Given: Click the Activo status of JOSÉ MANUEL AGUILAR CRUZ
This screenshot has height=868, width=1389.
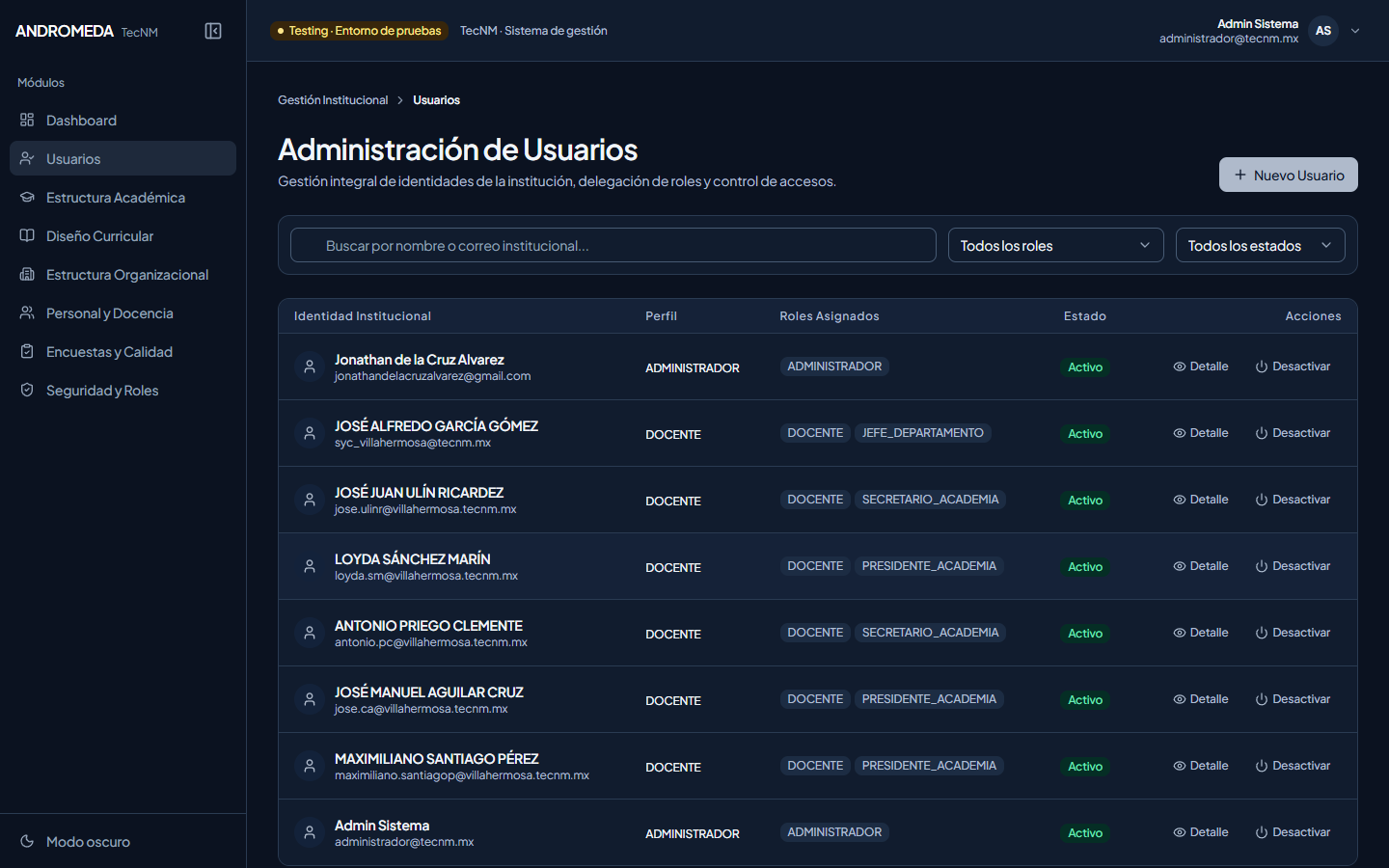Looking at the screenshot, I should (1085, 700).
